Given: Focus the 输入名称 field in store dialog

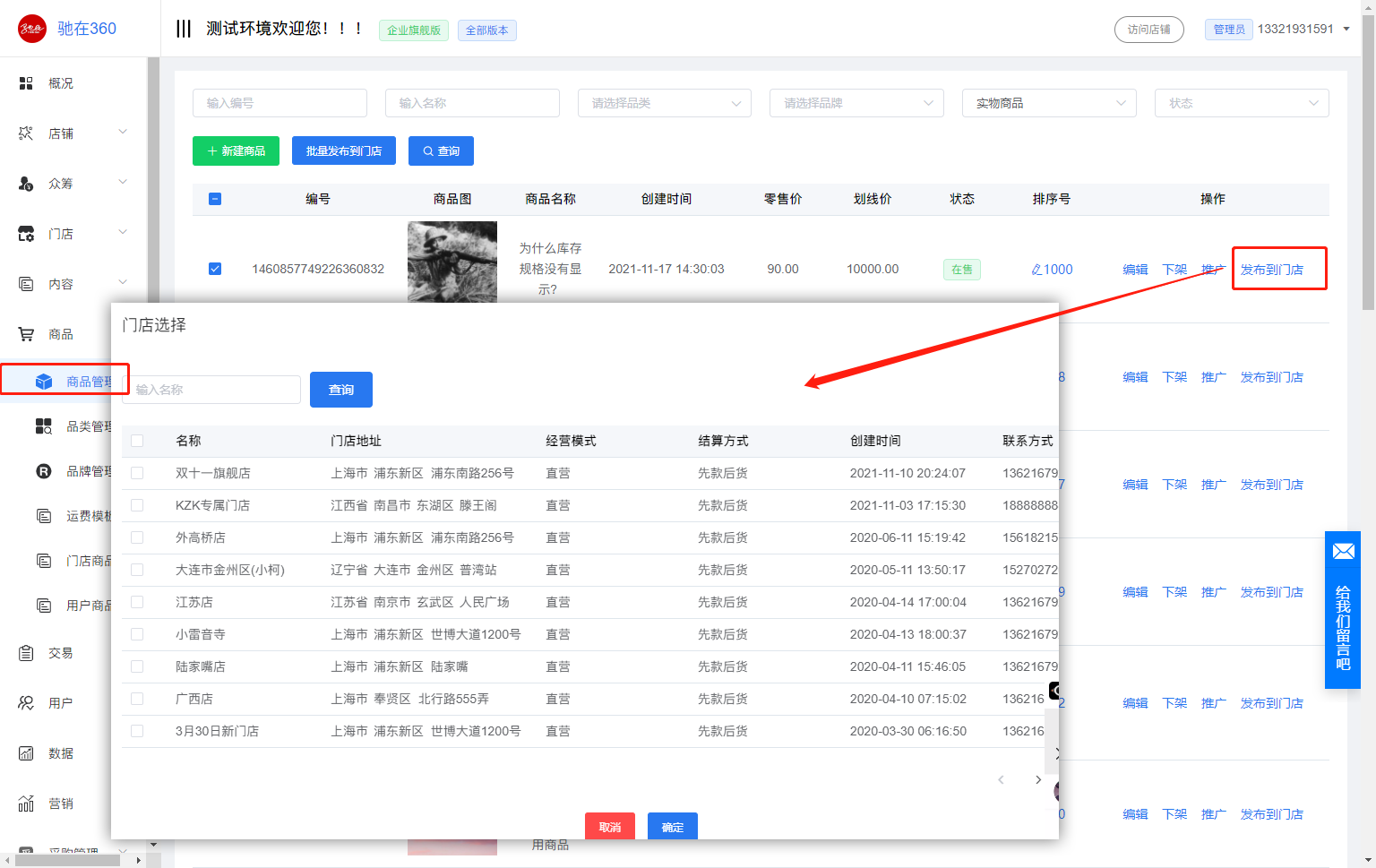Looking at the screenshot, I should [x=215, y=390].
